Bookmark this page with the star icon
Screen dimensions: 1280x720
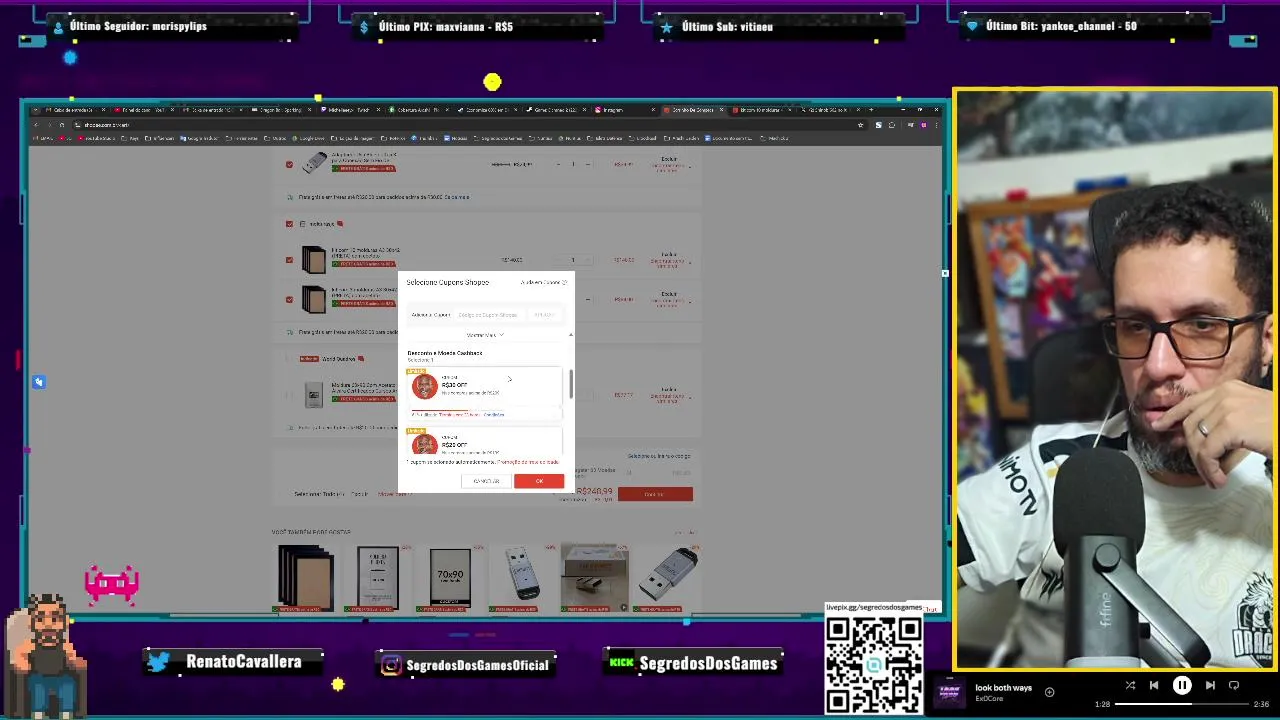click(860, 125)
